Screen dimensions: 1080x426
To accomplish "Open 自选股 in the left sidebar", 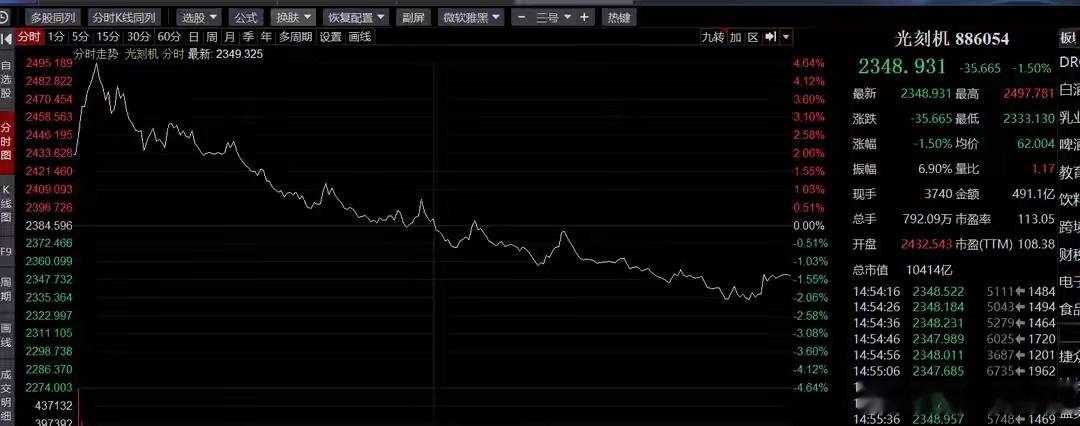I will pyautogui.click(x=6, y=79).
